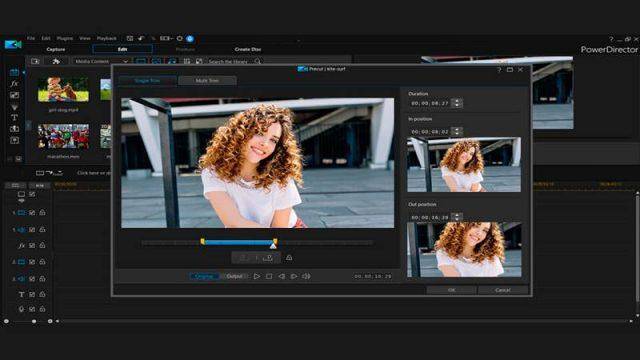Open the Plugins menu

64,38
